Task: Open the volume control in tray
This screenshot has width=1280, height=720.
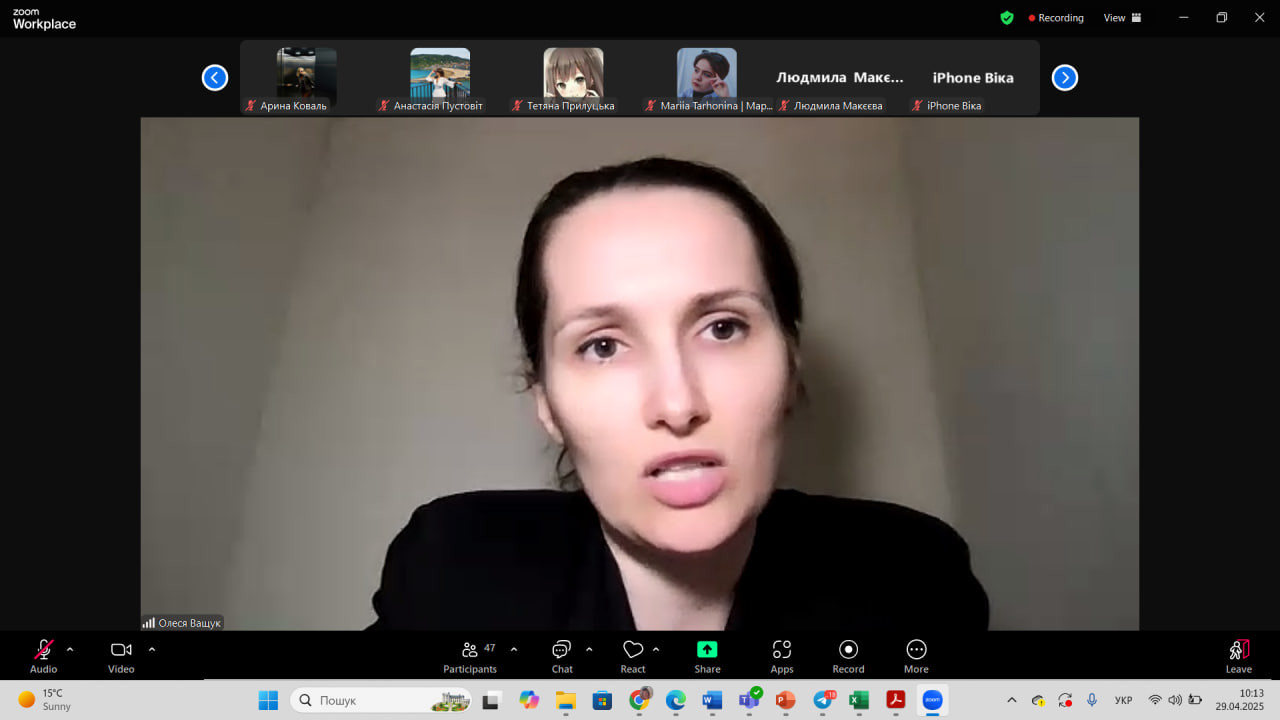Action: pos(1175,700)
